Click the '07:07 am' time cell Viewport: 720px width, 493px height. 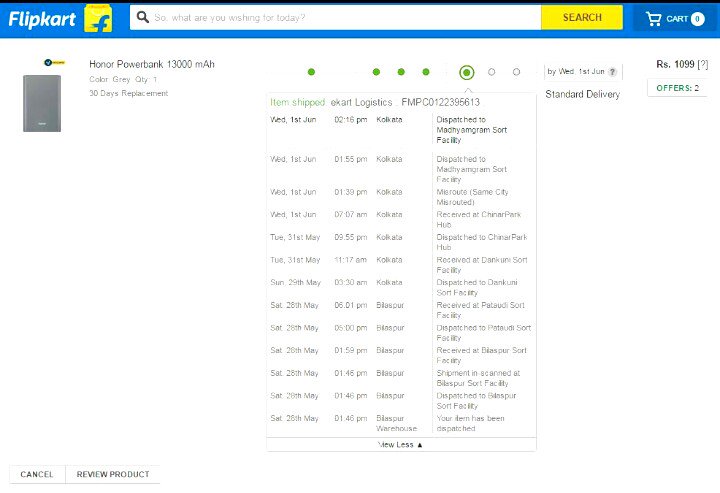pos(351,214)
